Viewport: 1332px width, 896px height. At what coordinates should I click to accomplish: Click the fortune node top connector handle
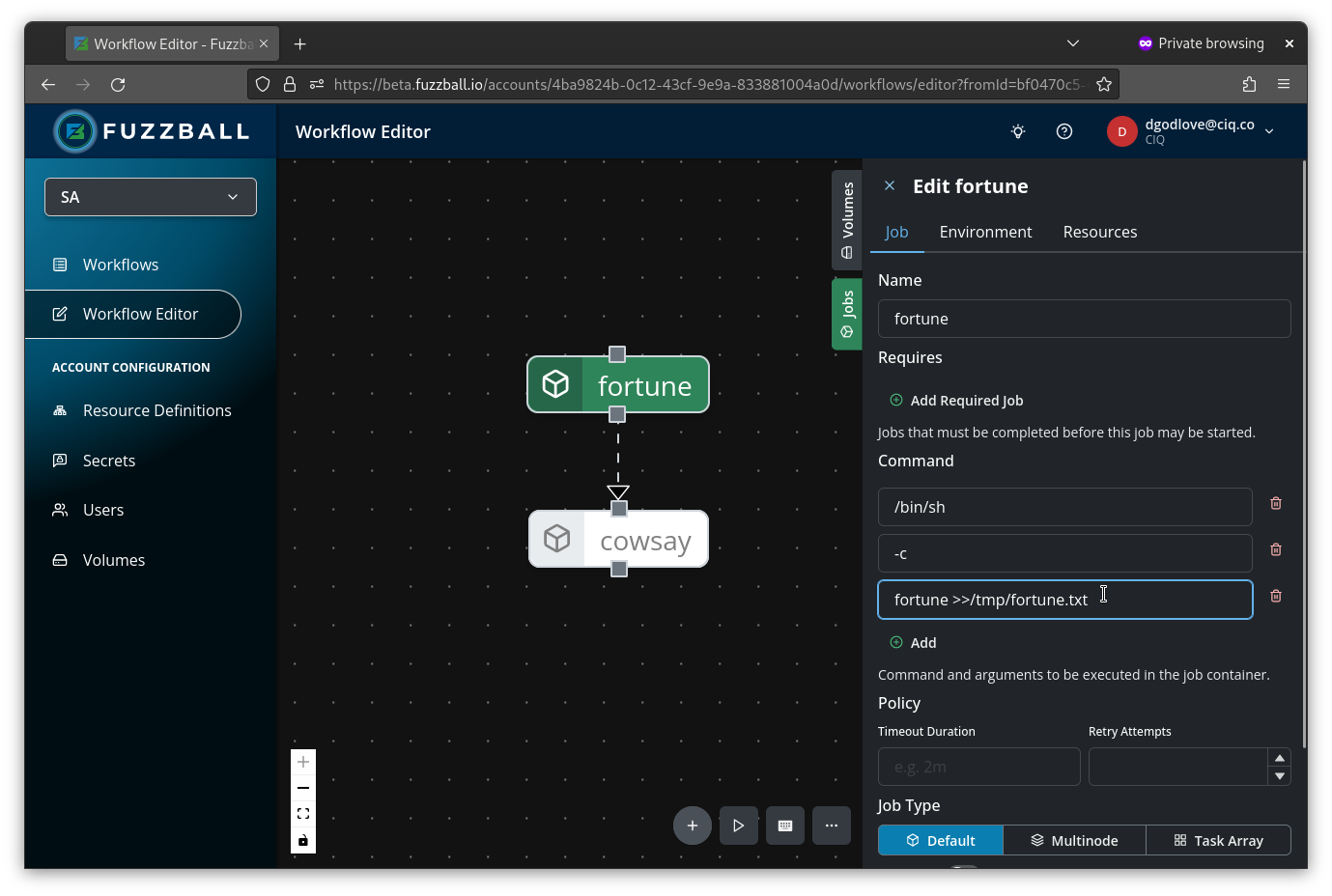[617, 354]
